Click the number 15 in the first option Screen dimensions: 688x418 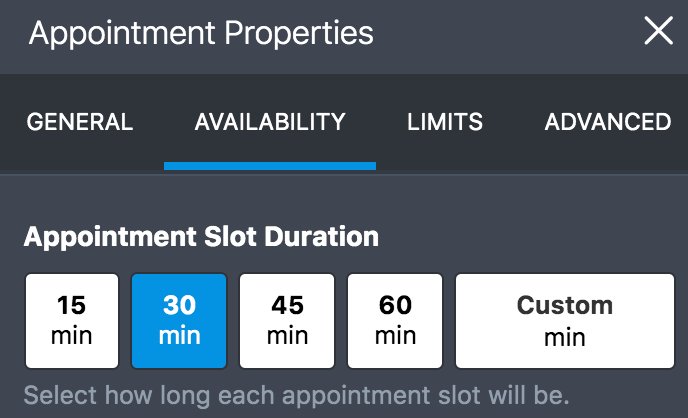72,305
